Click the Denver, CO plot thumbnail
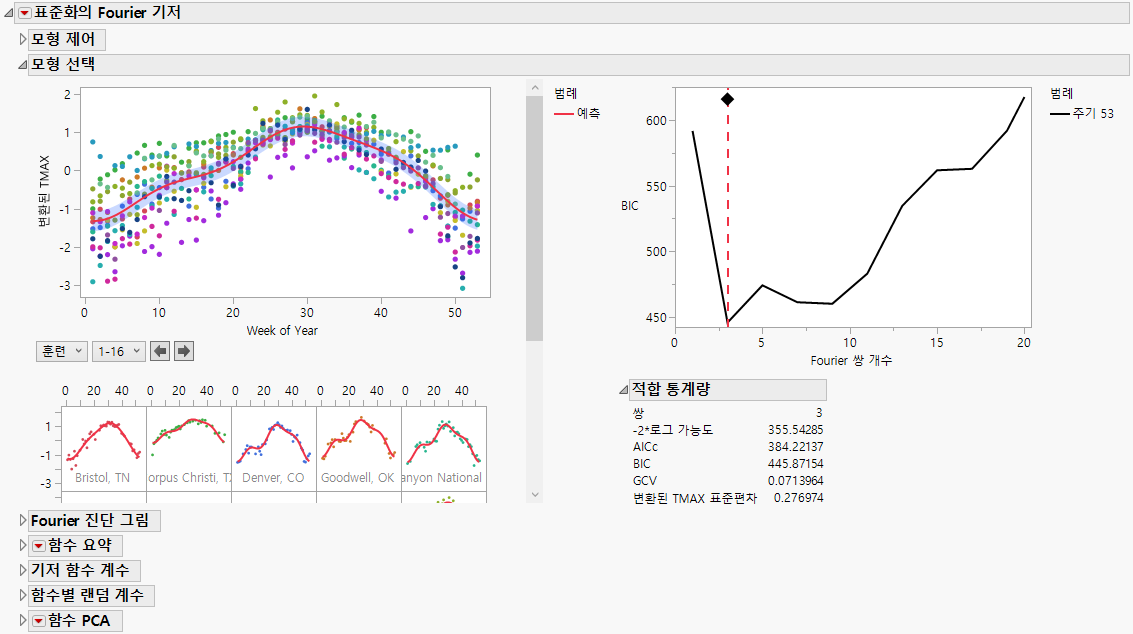The width and height of the screenshot is (1133, 634). tap(273, 440)
